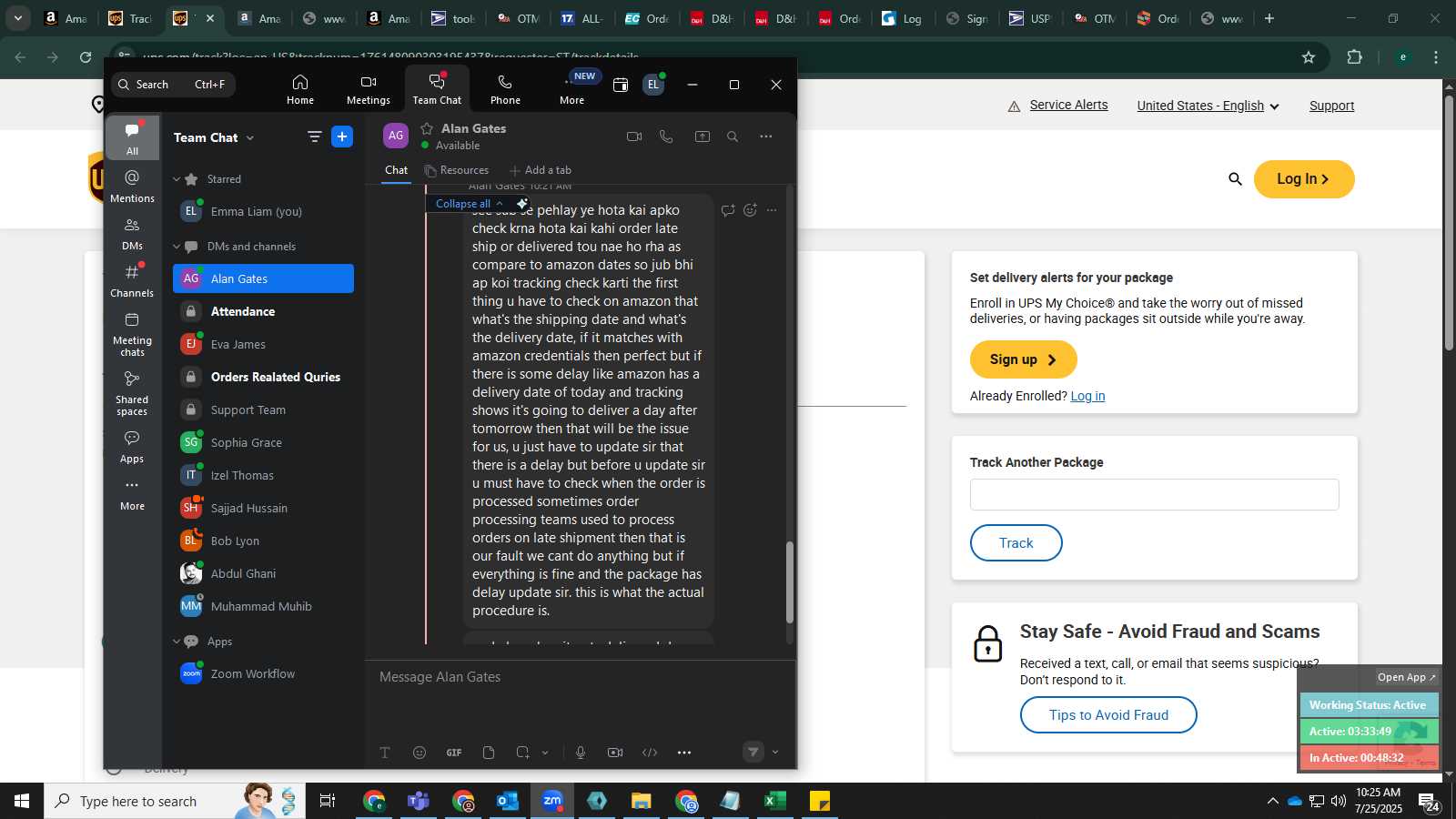
Task: Open chat with Sophia Grace
Action: (x=264, y=442)
